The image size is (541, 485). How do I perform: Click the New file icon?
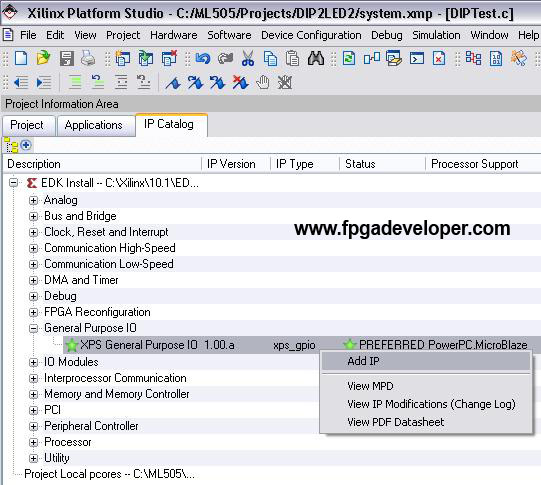coord(21,58)
